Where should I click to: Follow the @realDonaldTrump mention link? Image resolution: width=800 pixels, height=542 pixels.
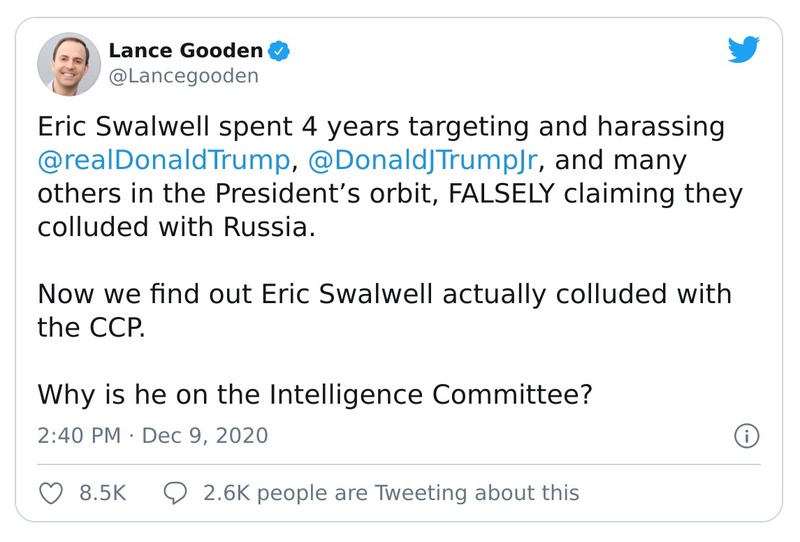[x=163, y=160]
